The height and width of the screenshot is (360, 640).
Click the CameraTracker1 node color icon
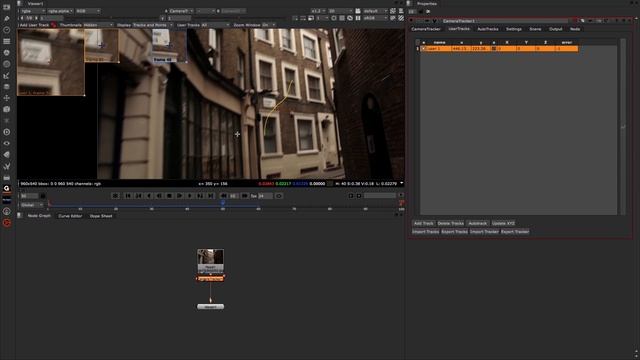pos(576,20)
